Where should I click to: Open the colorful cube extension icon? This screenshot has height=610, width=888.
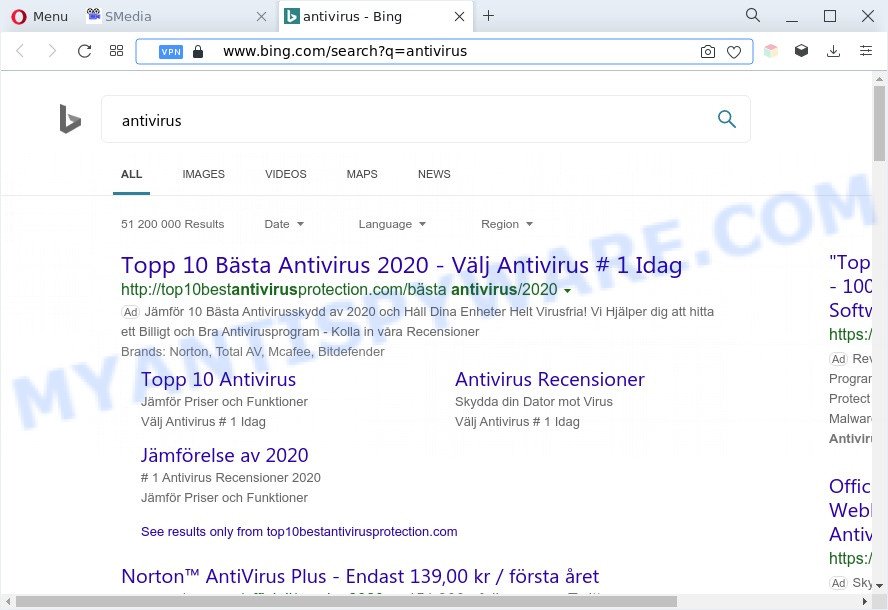pos(770,51)
